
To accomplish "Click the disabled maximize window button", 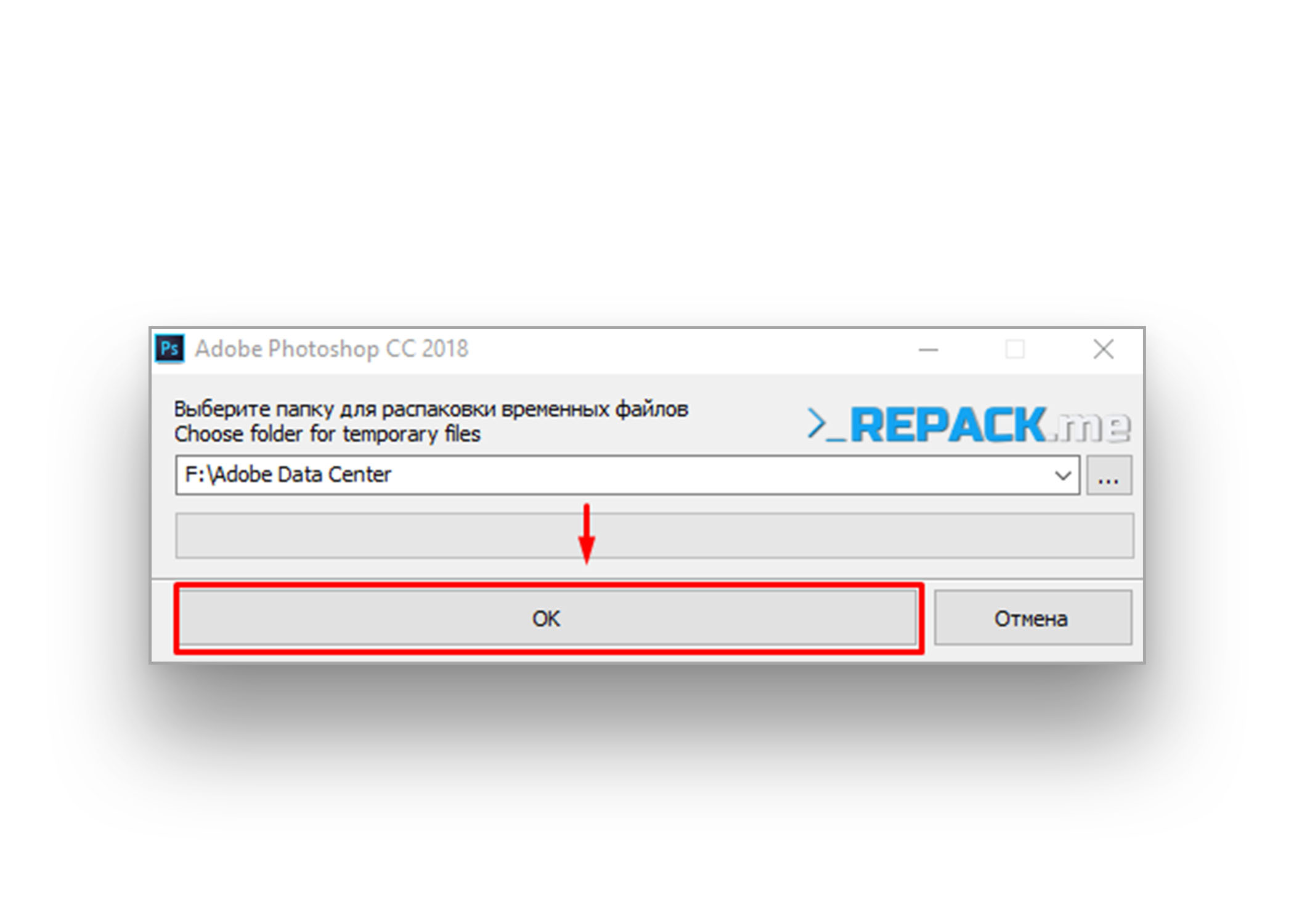I will click(x=1015, y=350).
